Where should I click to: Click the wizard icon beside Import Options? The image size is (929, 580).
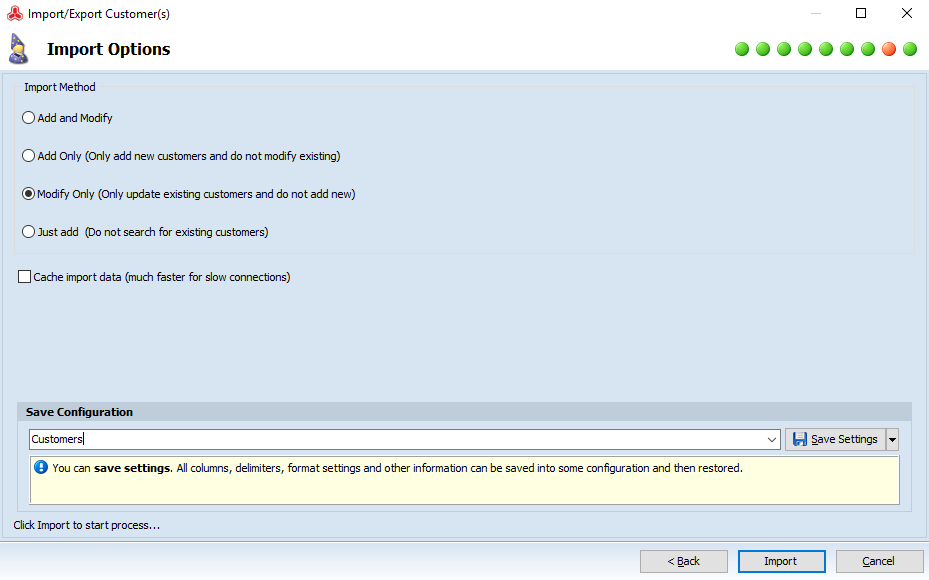coord(18,49)
